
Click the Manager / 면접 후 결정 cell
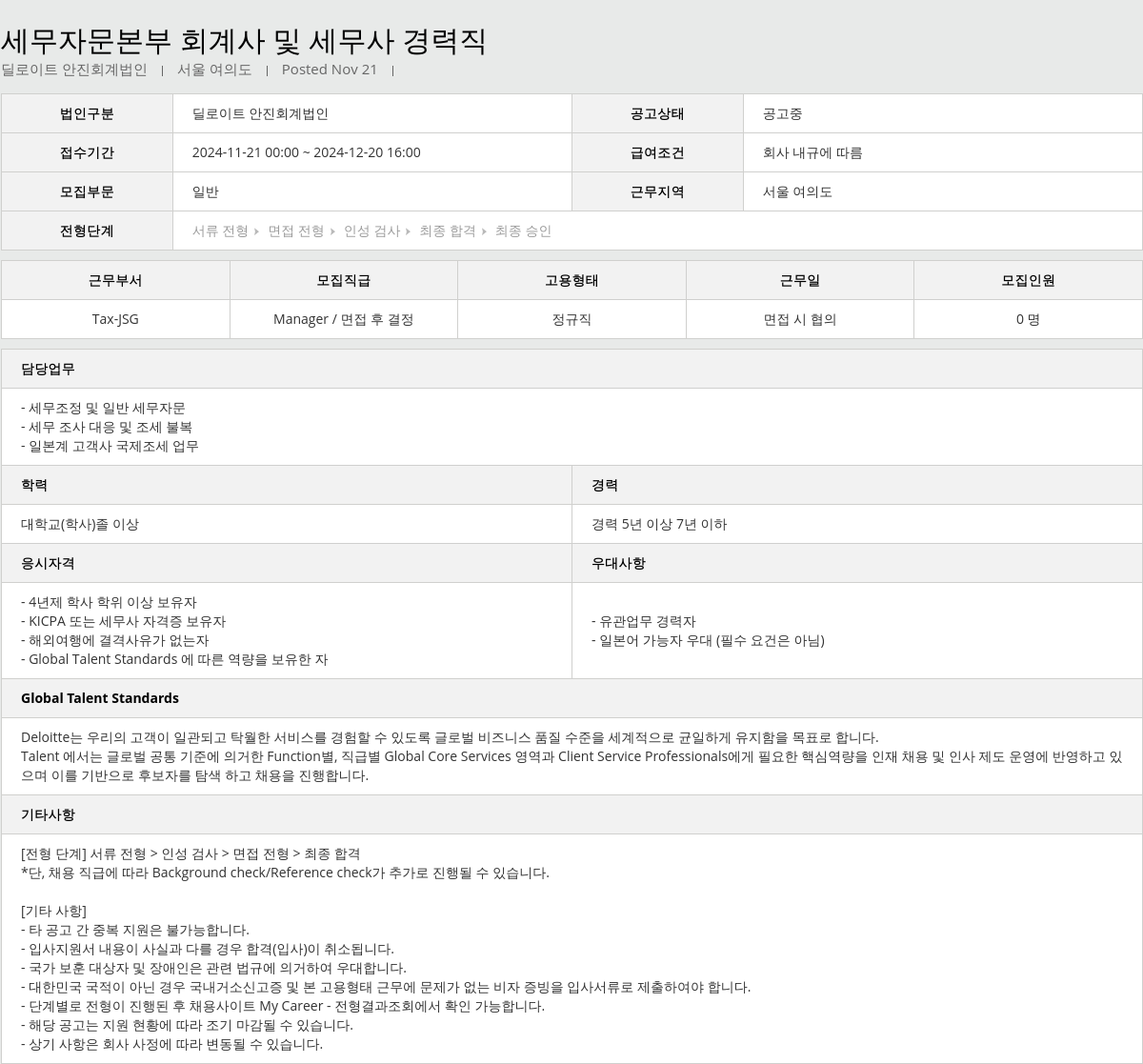343,319
